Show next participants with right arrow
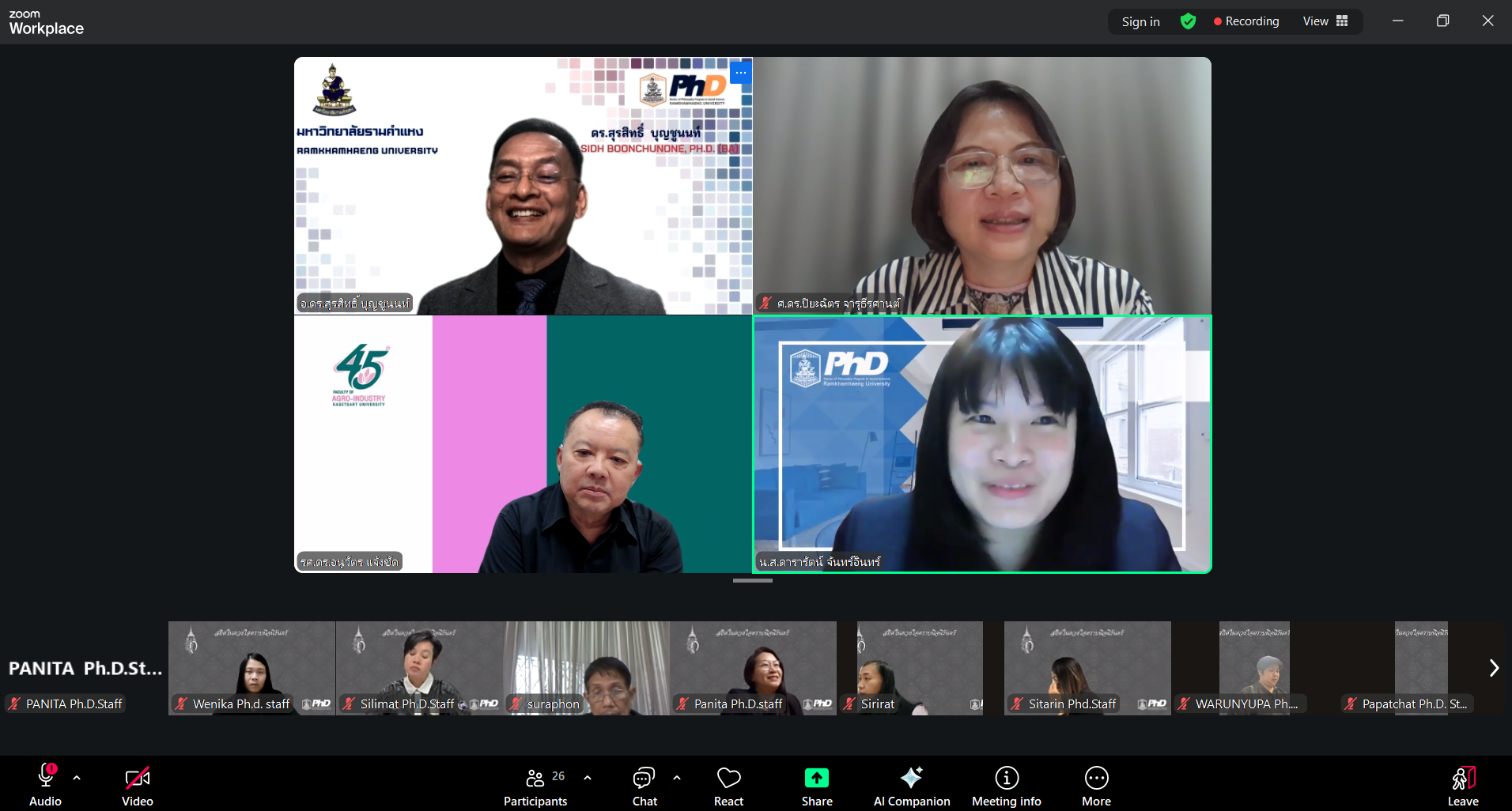The width and height of the screenshot is (1512, 811). [1494, 668]
